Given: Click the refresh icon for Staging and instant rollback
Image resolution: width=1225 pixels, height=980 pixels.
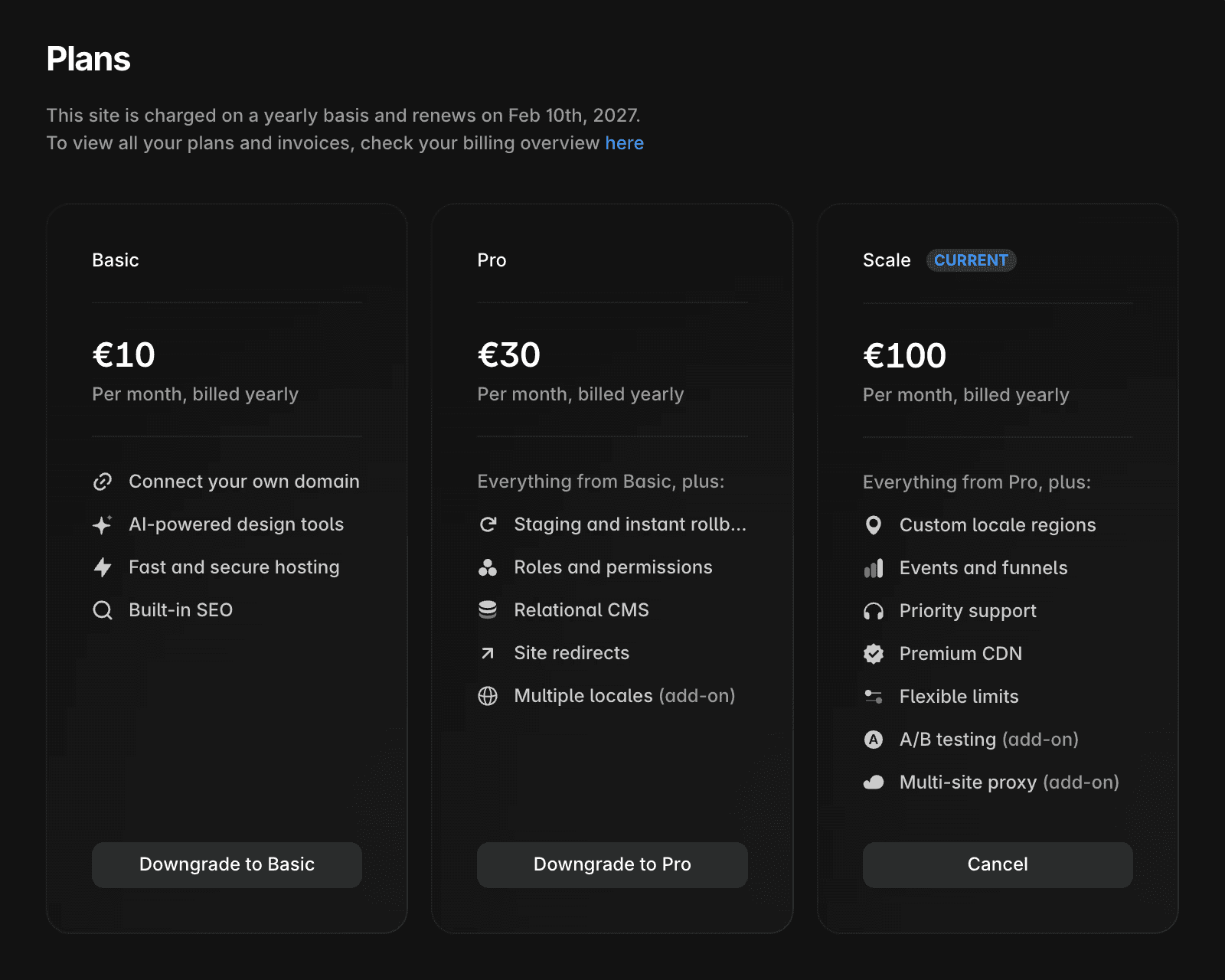Looking at the screenshot, I should click(488, 524).
